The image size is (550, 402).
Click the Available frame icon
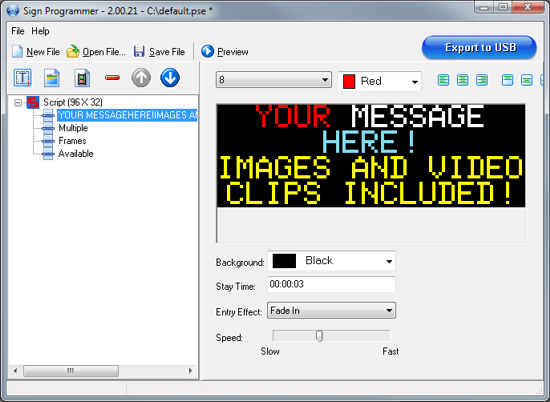(x=48, y=154)
